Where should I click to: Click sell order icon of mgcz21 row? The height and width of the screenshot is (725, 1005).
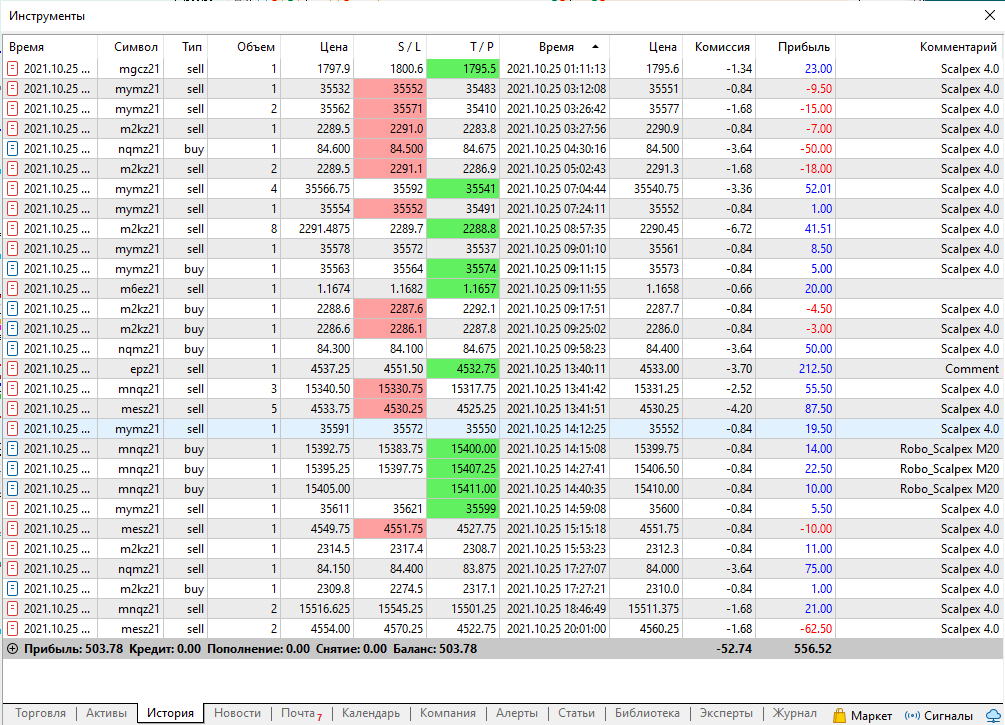[x=12, y=69]
